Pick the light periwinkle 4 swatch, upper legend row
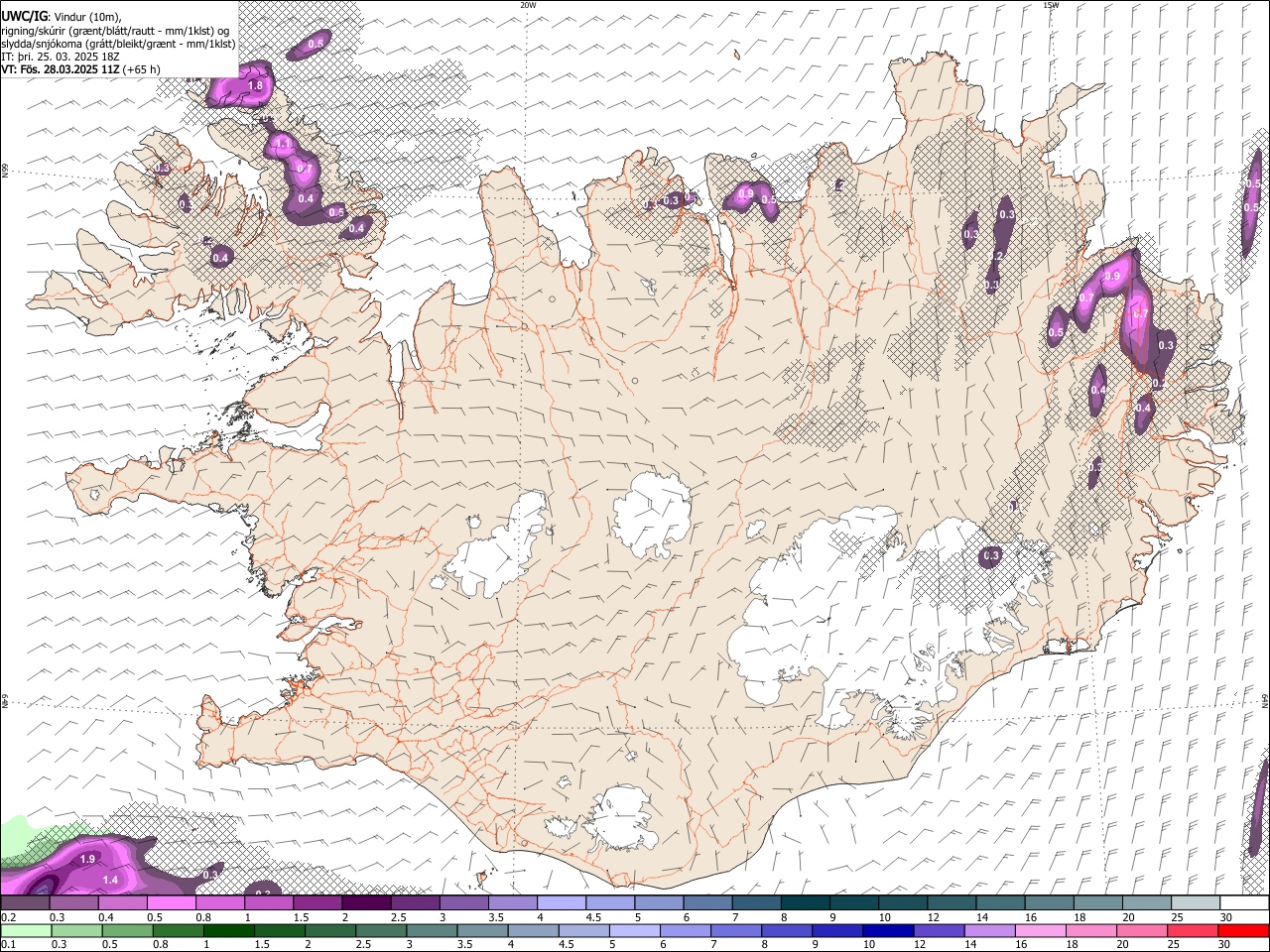The width and height of the screenshot is (1270, 952). click(x=561, y=903)
